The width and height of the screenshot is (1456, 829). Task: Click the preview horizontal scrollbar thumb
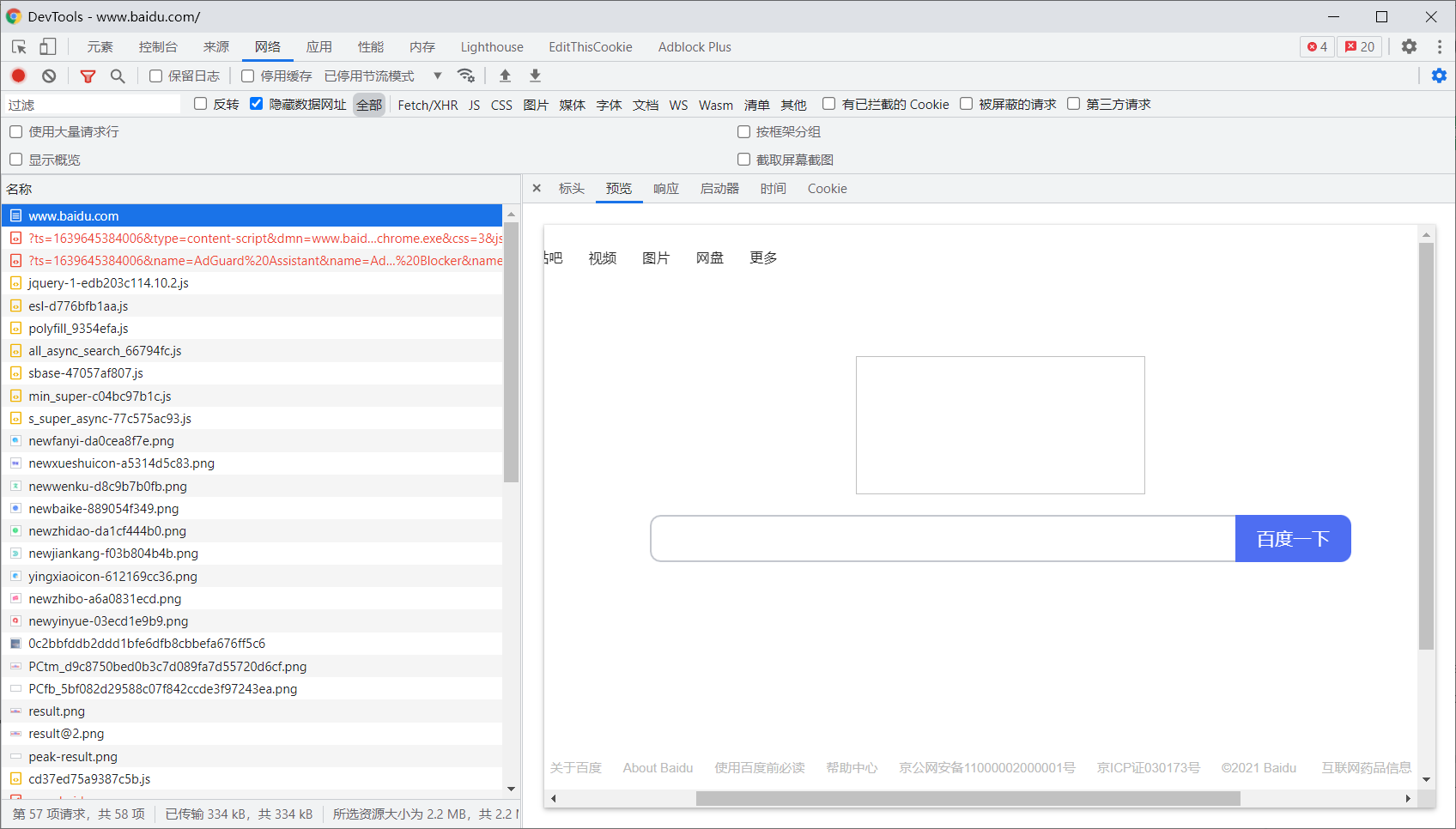click(968, 799)
